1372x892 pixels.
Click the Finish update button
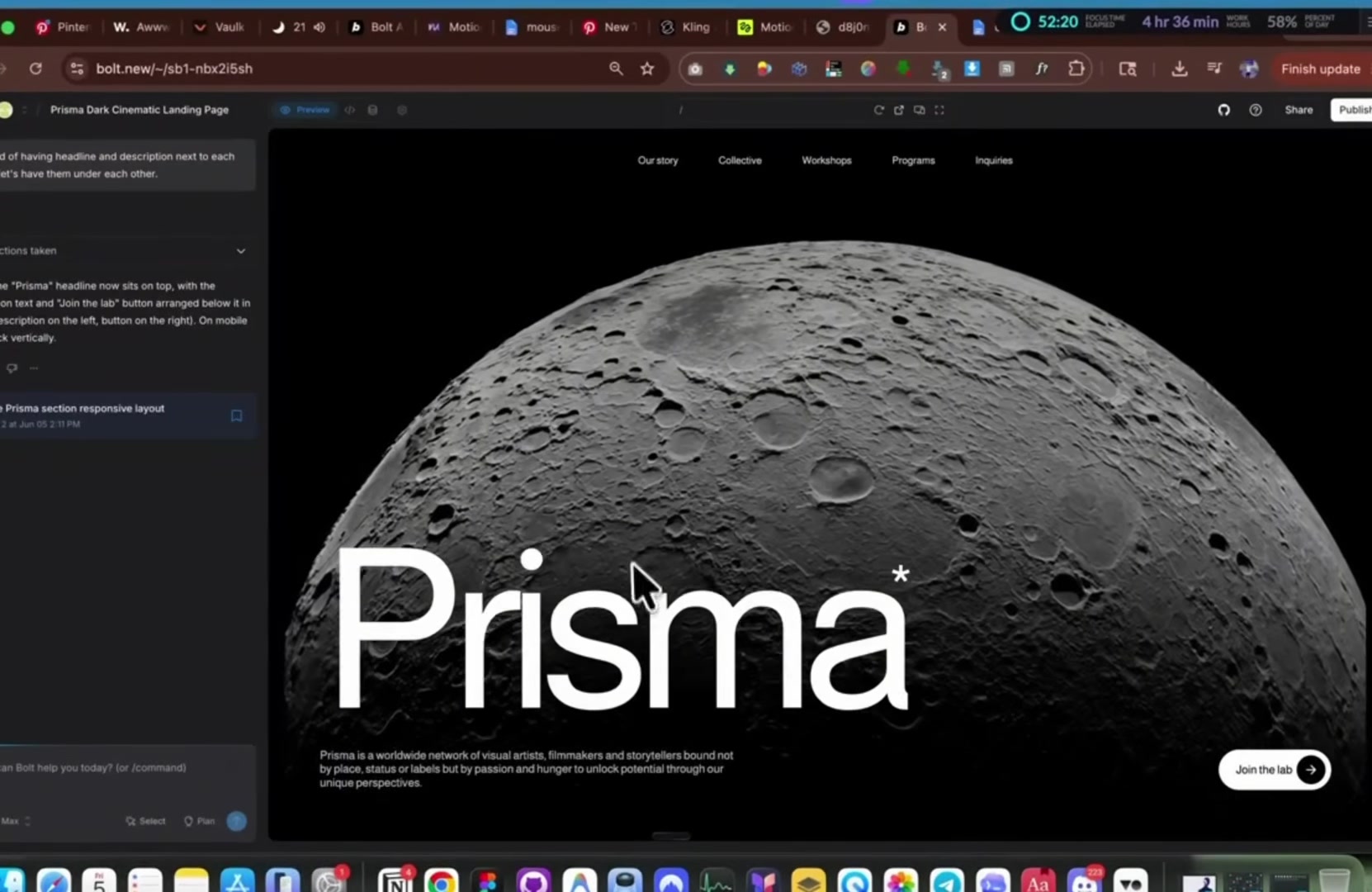[1320, 69]
